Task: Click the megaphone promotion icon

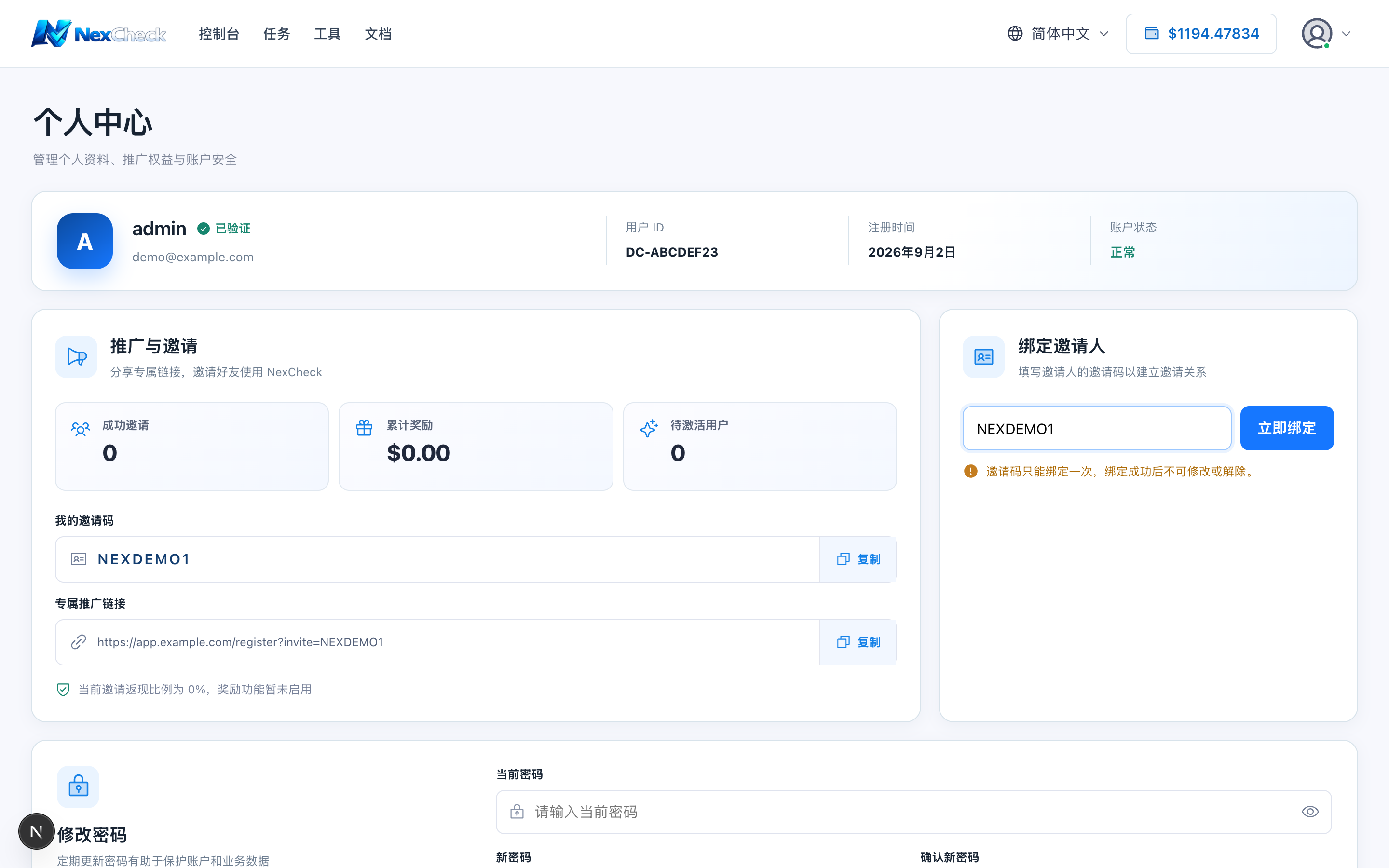Action: click(76, 356)
